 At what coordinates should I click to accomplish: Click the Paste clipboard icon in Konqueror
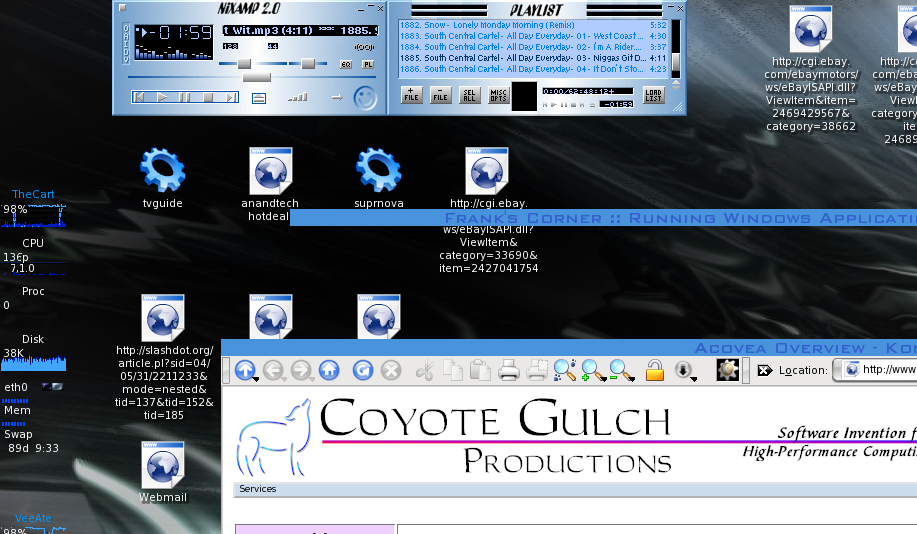[480, 370]
